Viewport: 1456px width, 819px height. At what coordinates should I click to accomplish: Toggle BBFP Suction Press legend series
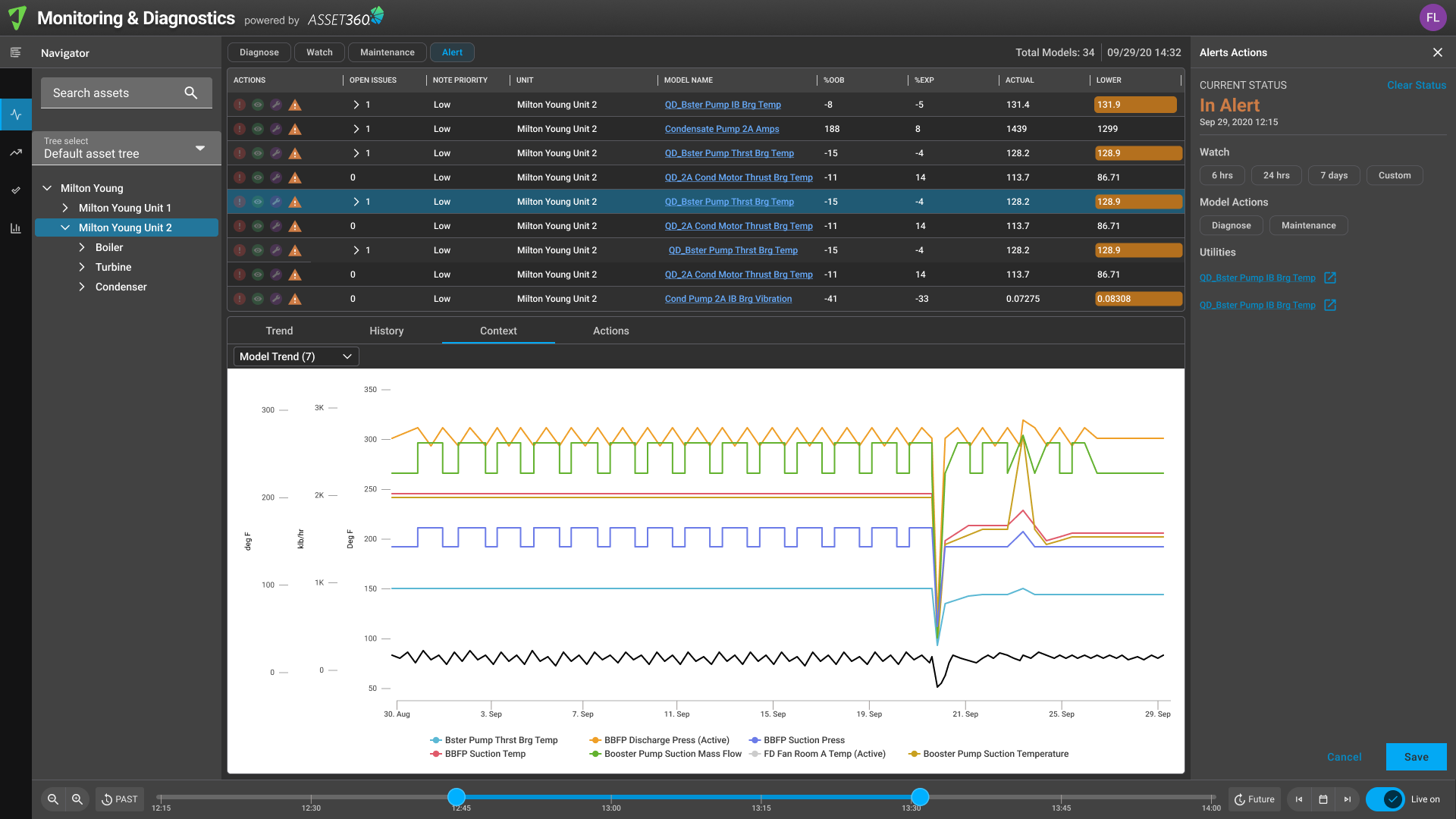[x=796, y=740]
